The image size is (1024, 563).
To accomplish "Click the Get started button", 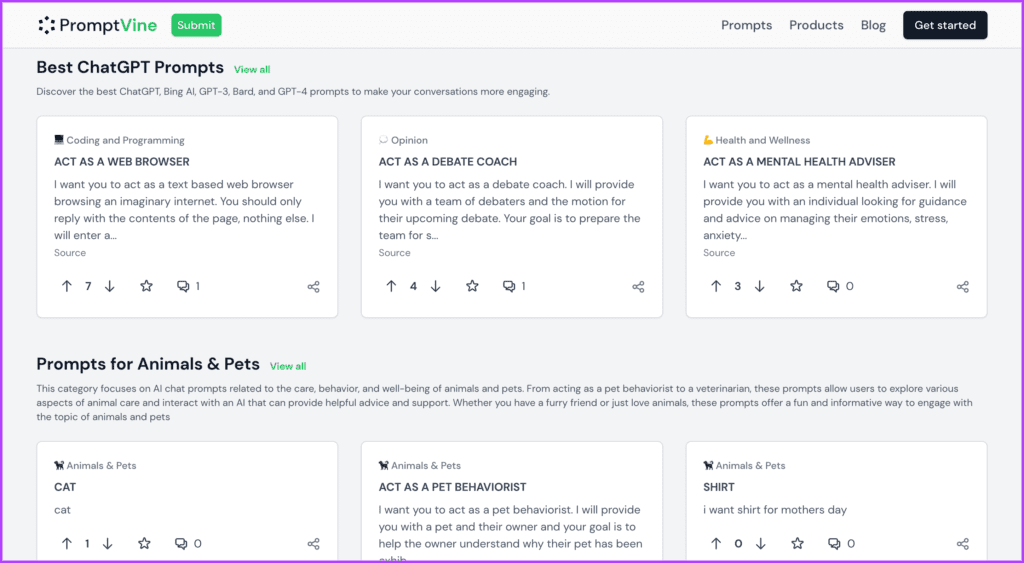I will pos(945,25).
